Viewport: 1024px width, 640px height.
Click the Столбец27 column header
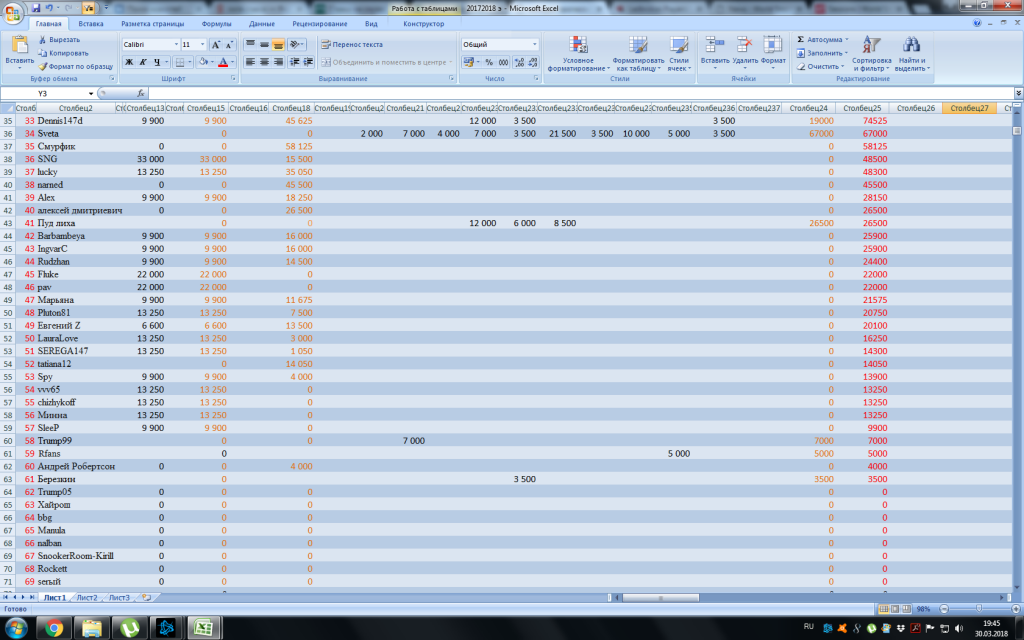(970, 108)
